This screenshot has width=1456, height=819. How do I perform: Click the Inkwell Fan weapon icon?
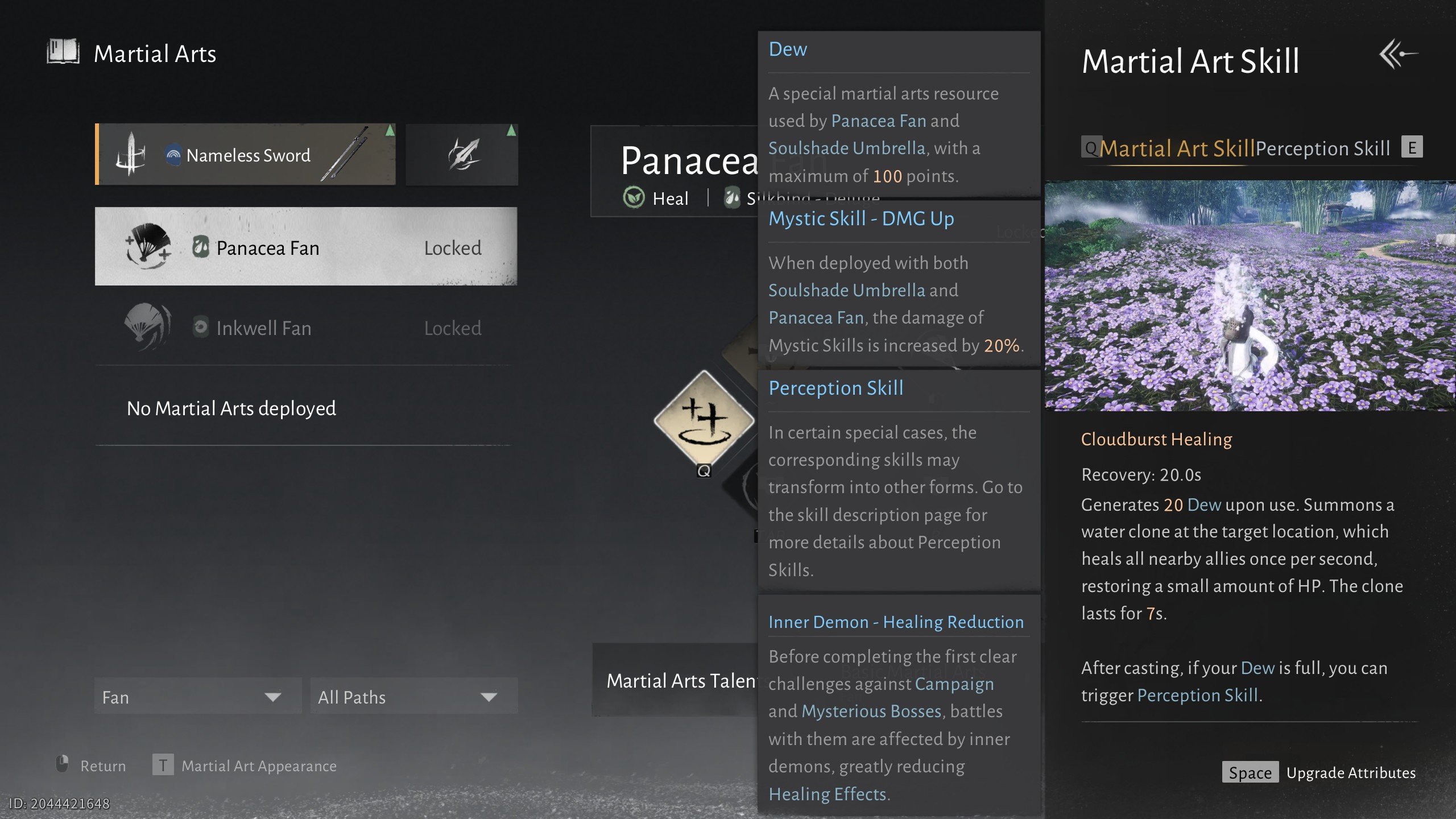pyautogui.click(x=148, y=326)
